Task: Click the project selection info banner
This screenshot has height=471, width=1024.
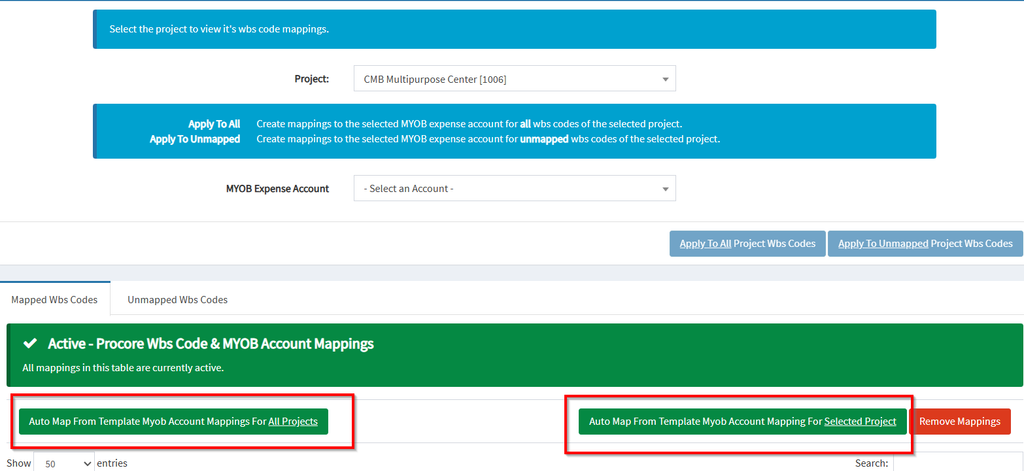Action: pos(514,29)
